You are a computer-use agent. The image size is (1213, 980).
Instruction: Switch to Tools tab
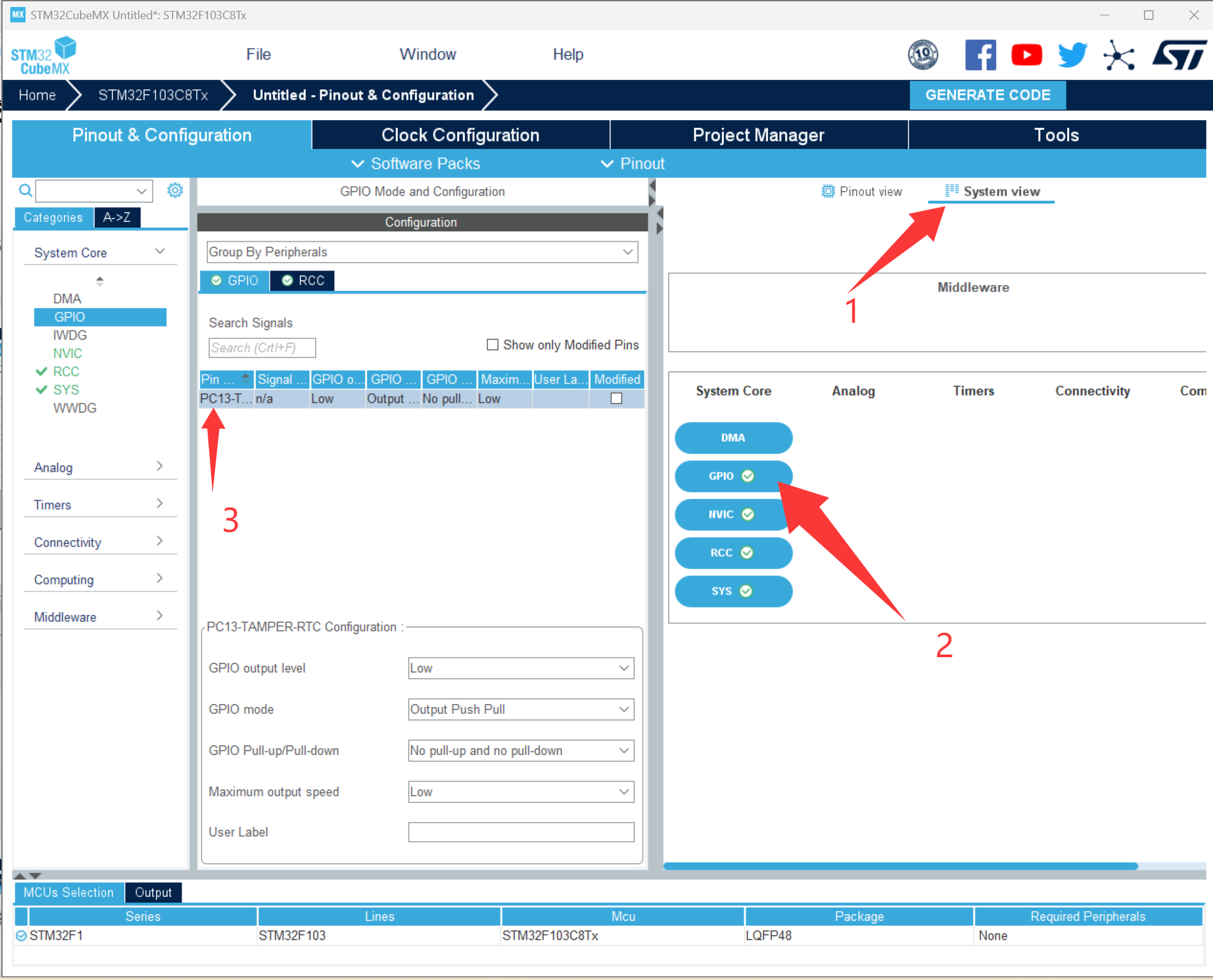[x=1056, y=135]
